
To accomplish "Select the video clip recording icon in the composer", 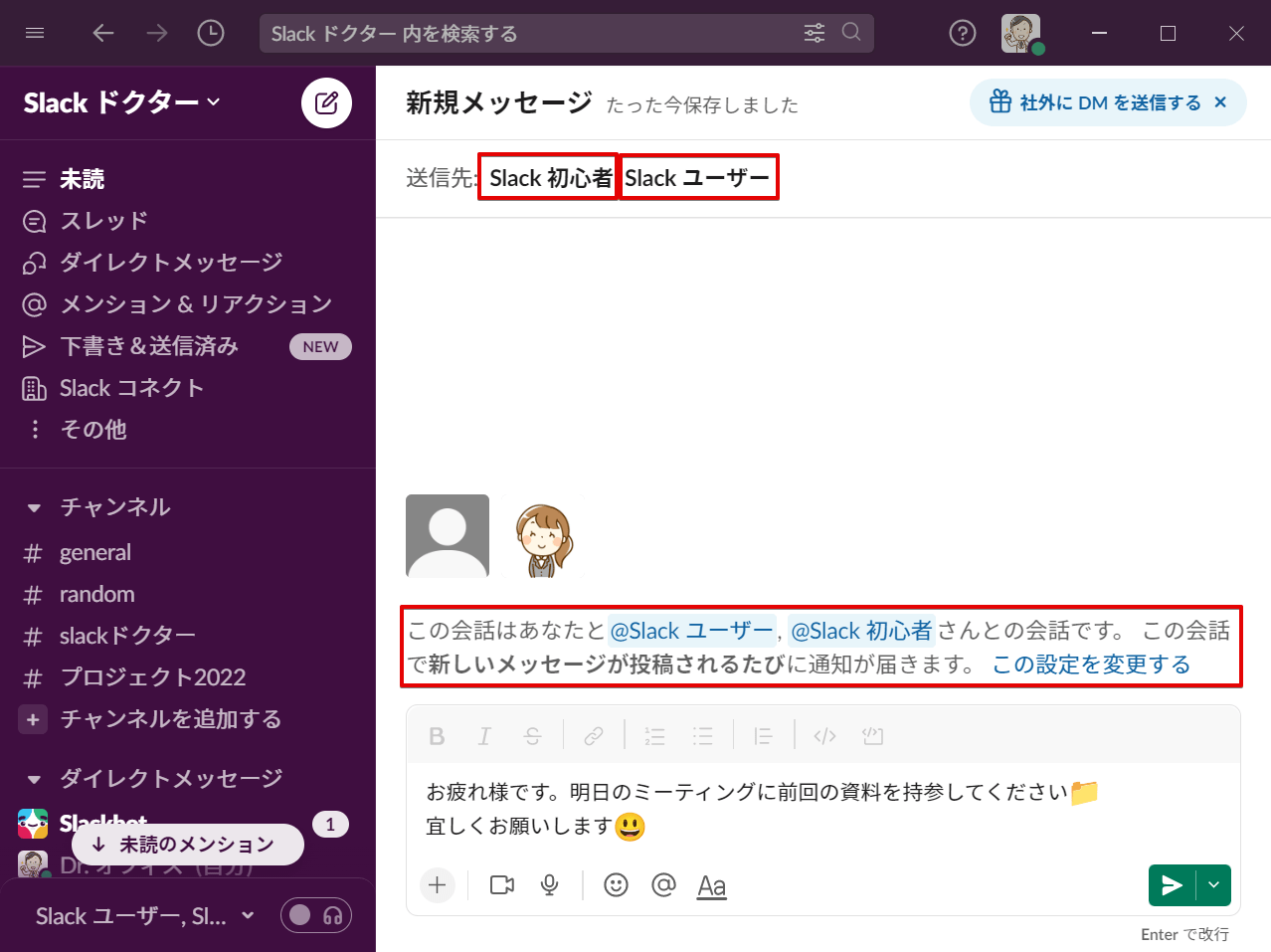I will (x=500, y=885).
